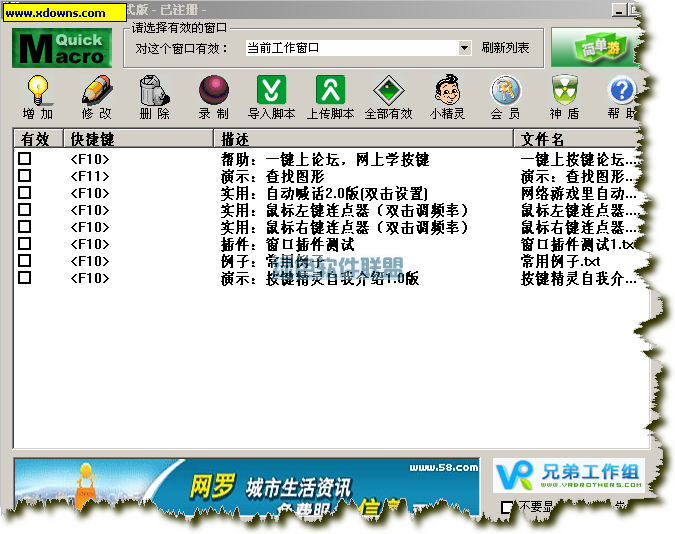Select 演示：按键精灵自我介绍1.0版 description
This screenshot has width=675, height=534.
(x=320, y=279)
